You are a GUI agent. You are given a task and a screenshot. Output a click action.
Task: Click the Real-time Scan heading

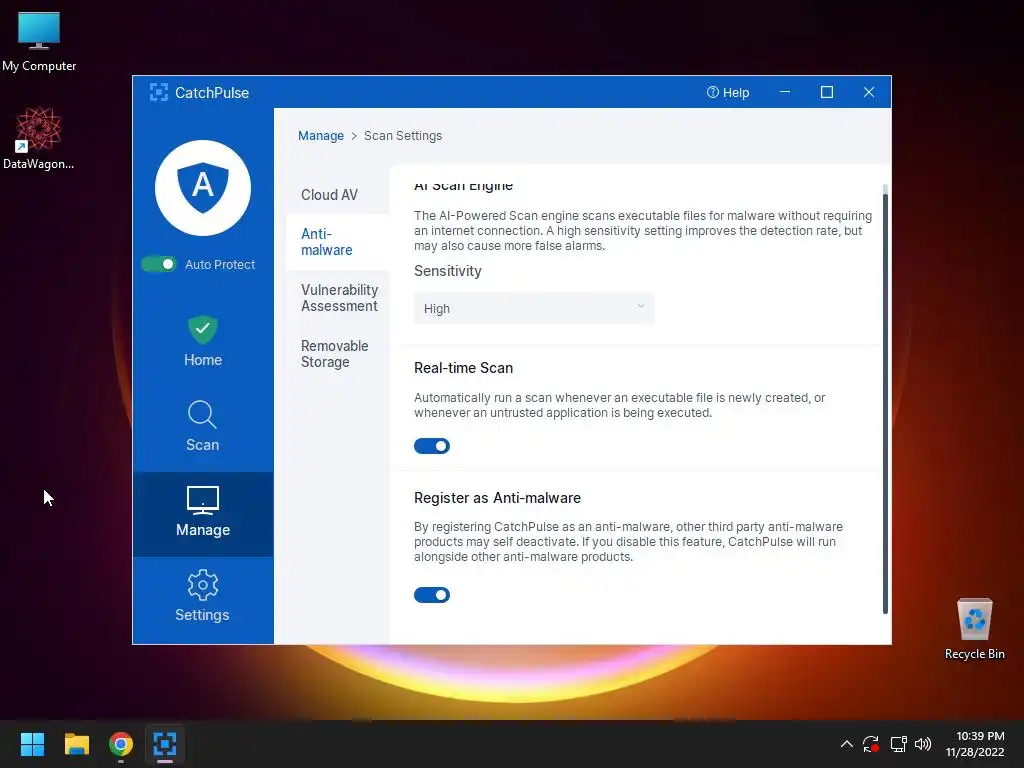pos(464,368)
